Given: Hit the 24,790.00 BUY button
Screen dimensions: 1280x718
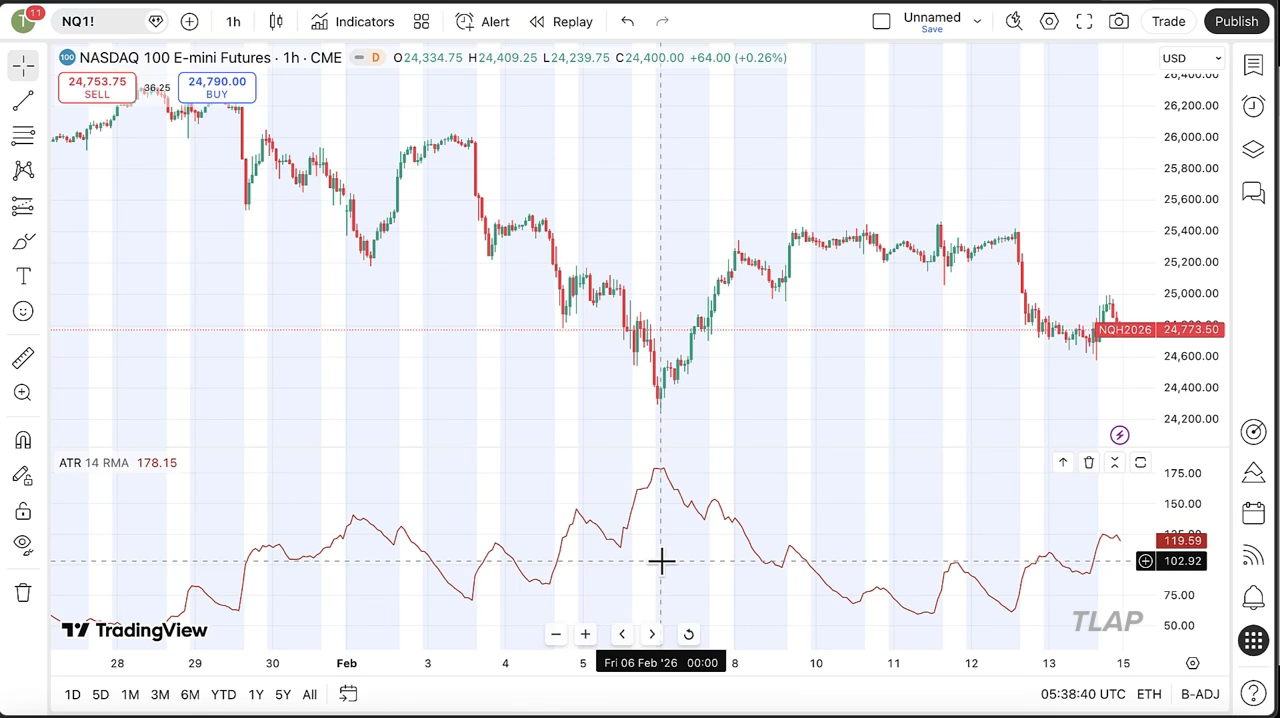Looking at the screenshot, I should [217, 88].
